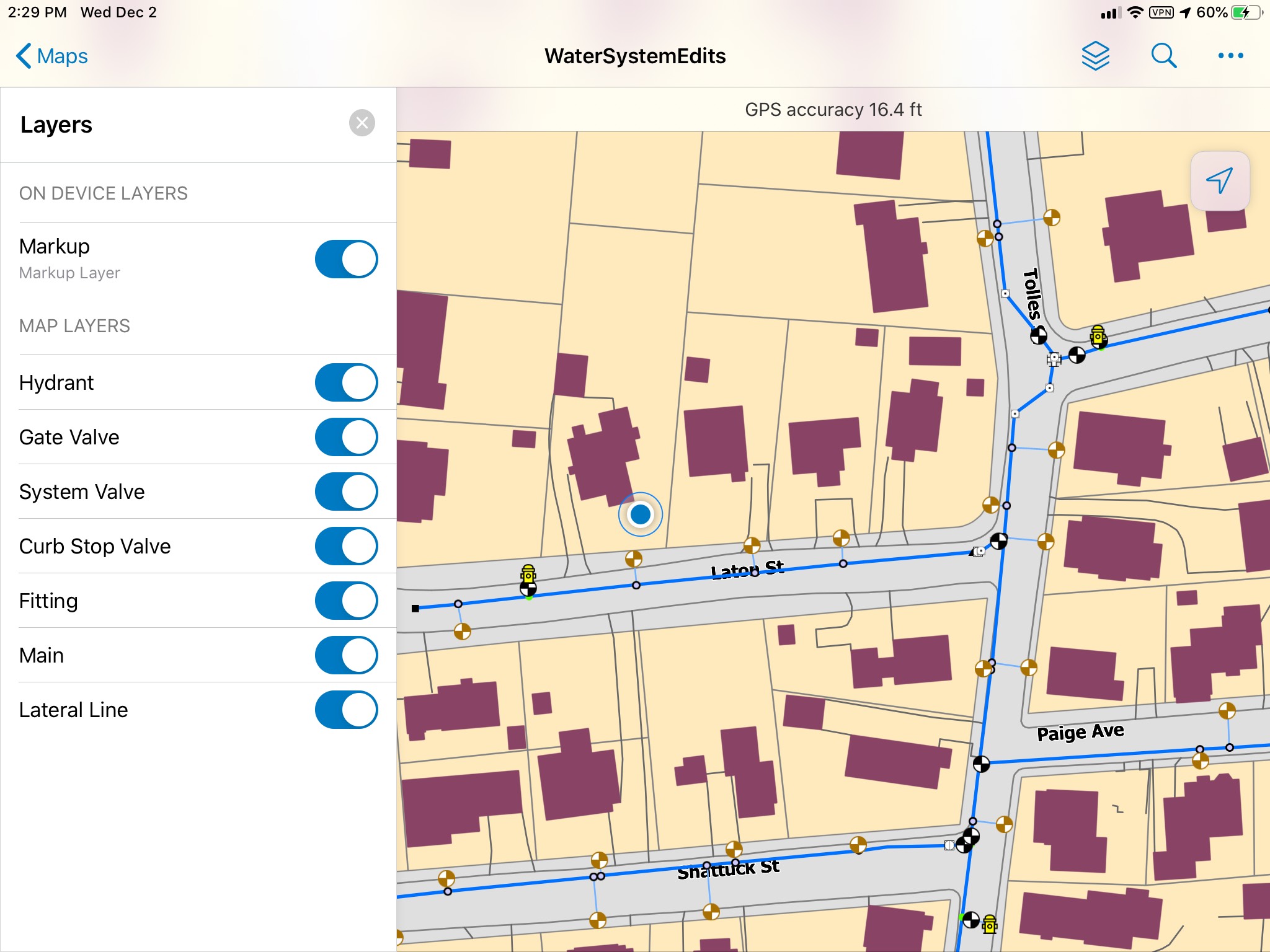This screenshot has height=952, width=1270.
Task: Toggle the System Valve layer off
Action: (345, 491)
